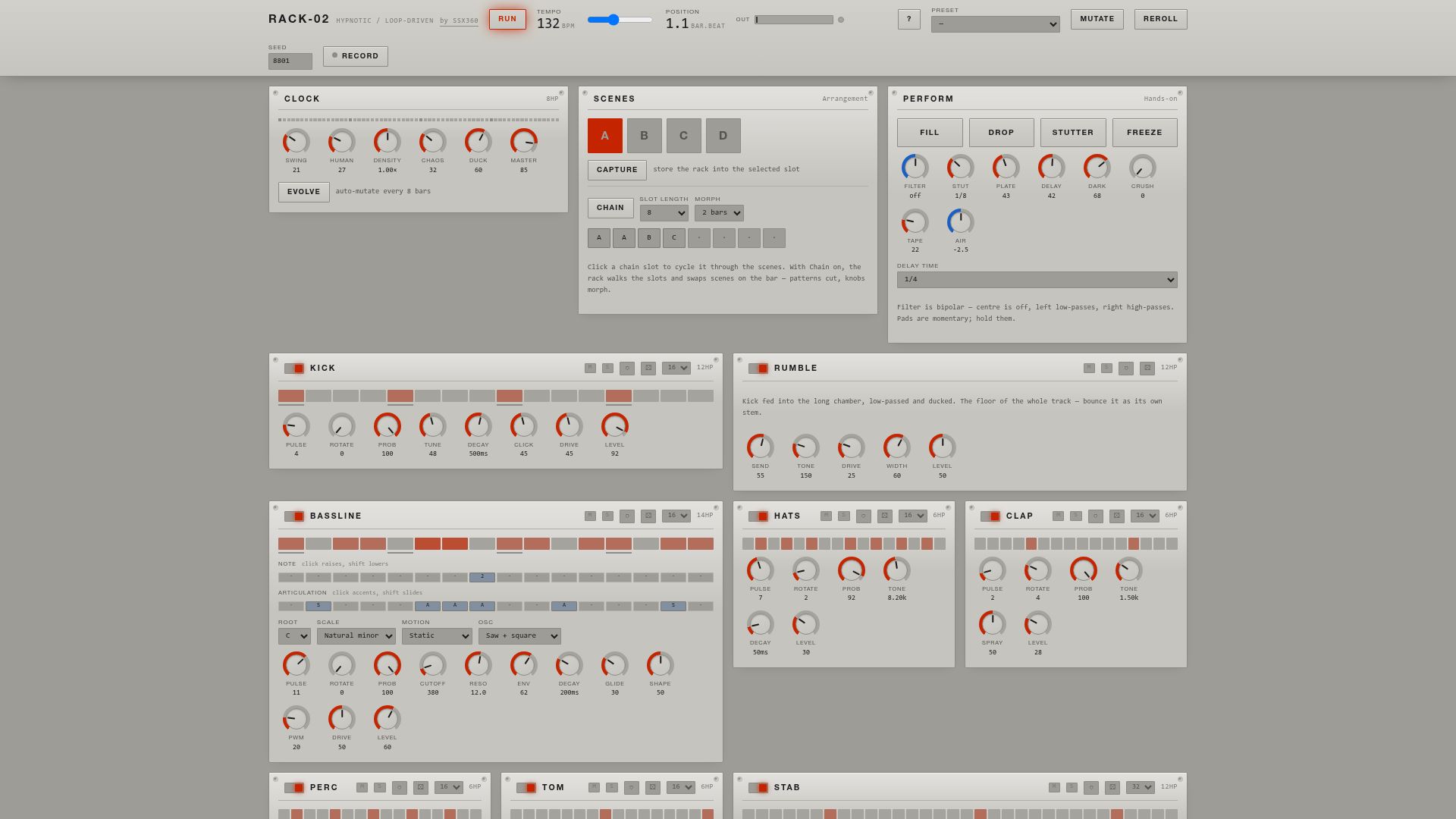Click the first step cell in KICK sequencer
Viewport: 1456px width, 819px height.
(x=291, y=396)
